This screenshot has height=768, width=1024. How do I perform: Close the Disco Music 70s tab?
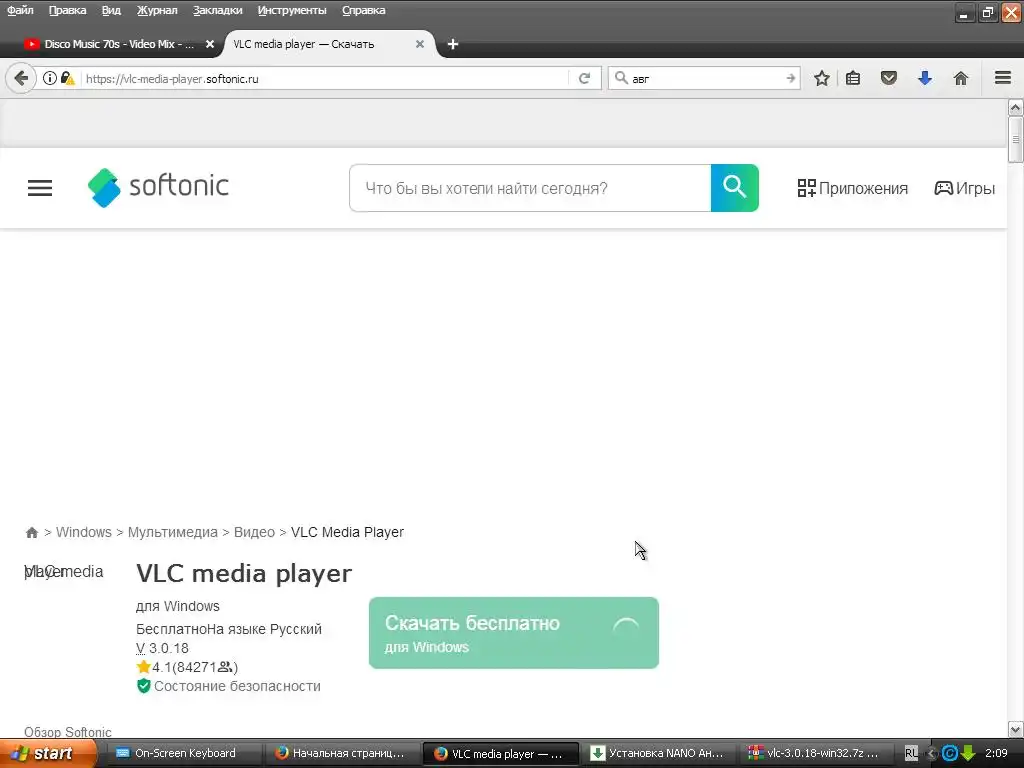[210, 44]
